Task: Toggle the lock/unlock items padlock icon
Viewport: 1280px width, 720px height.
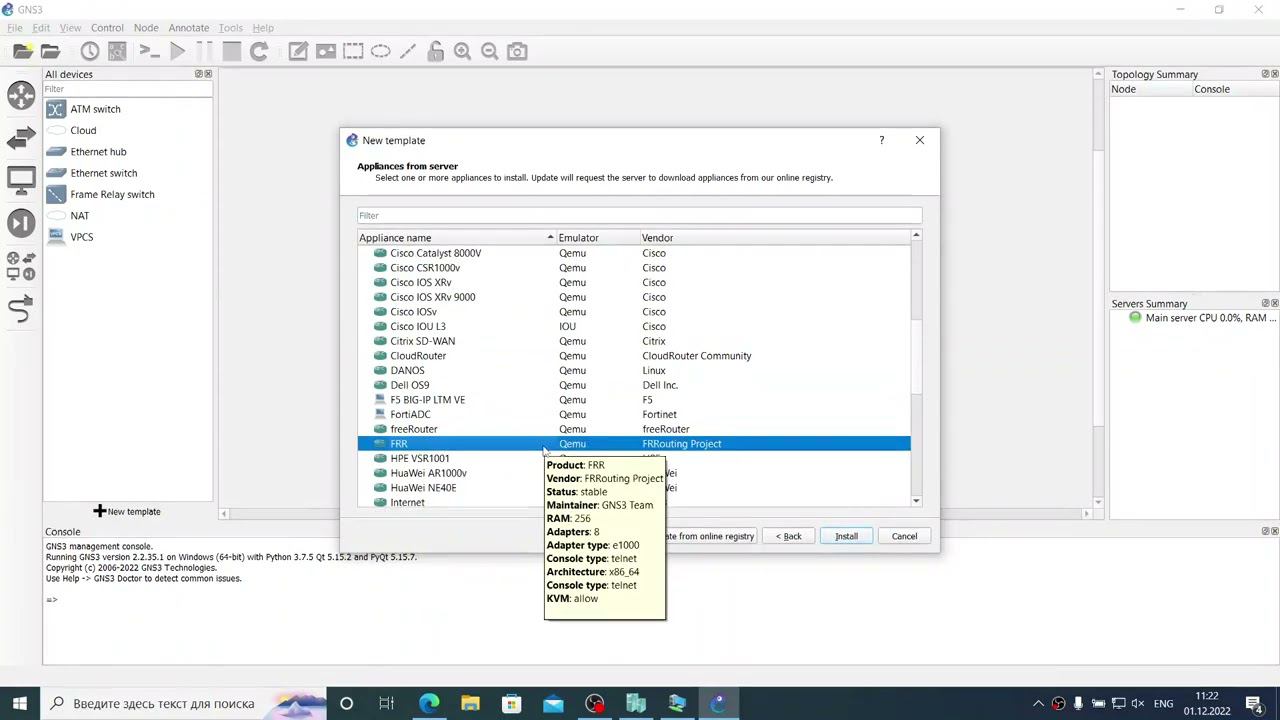Action: (435, 51)
